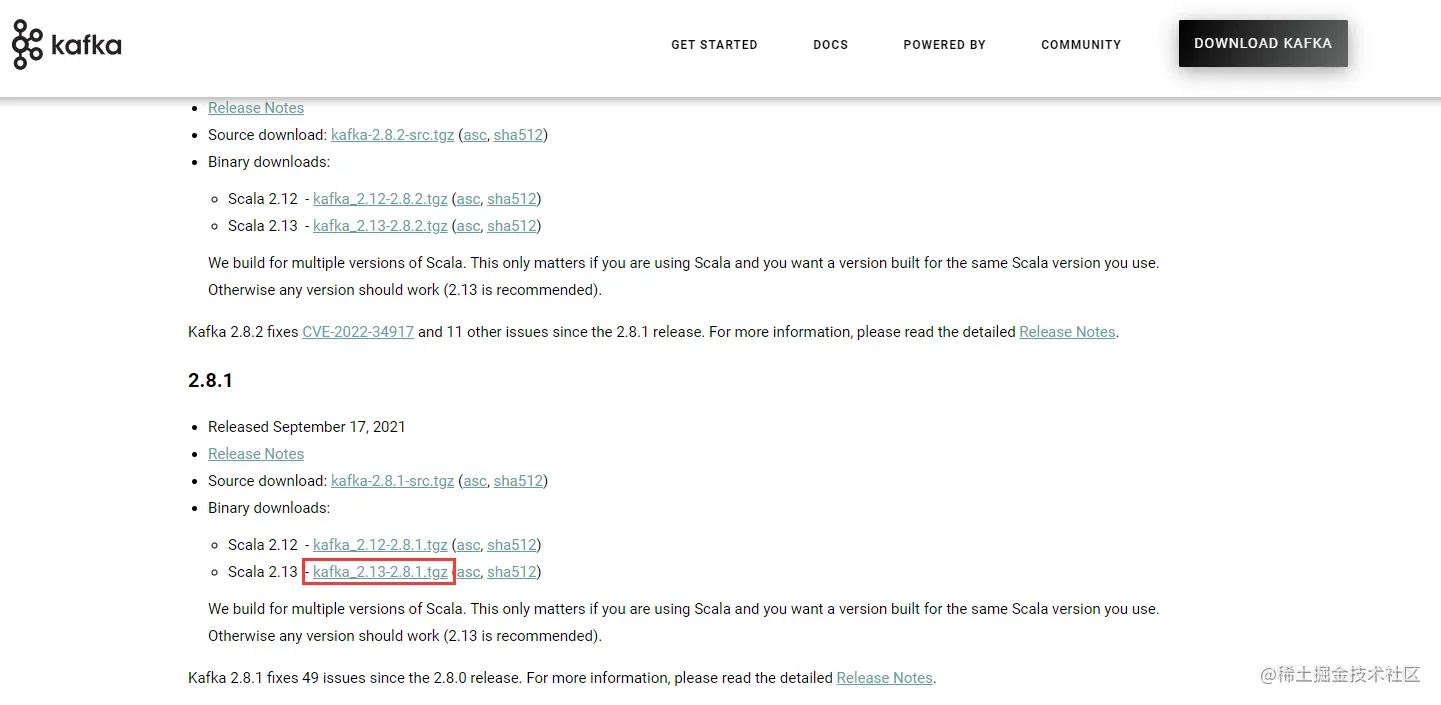Open the POWERED BY page
Image resolution: width=1441 pixels, height=705 pixels.
tap(944, 45)
